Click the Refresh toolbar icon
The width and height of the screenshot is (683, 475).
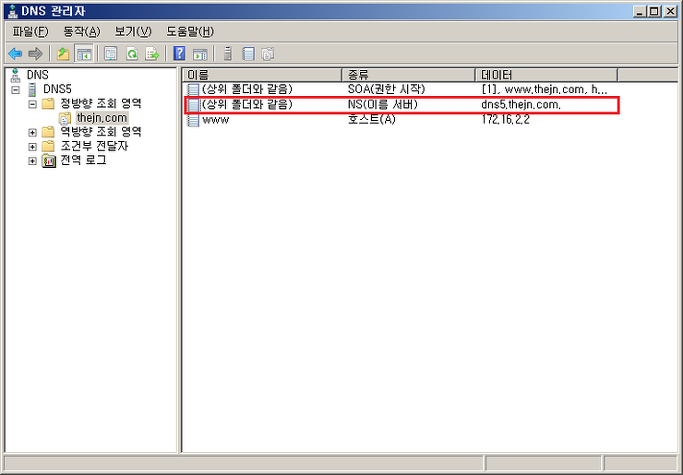click(x=132, y=54)
